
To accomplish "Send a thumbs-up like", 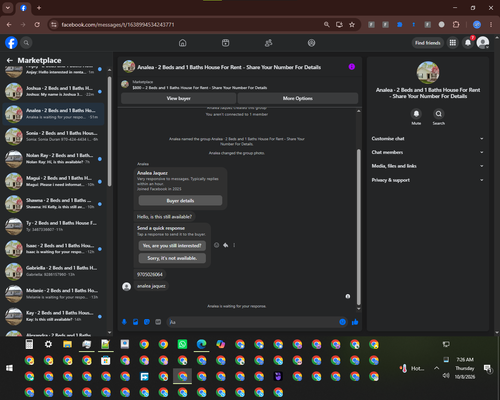I will pos(355,322).
